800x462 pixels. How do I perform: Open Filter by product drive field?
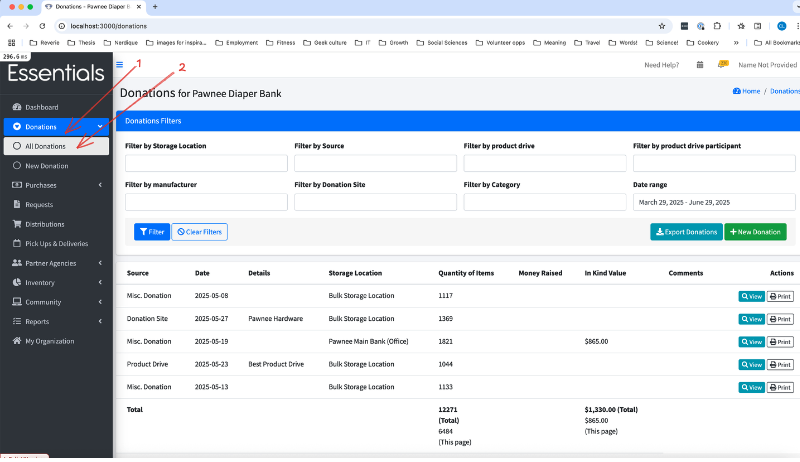click(545, 163)
